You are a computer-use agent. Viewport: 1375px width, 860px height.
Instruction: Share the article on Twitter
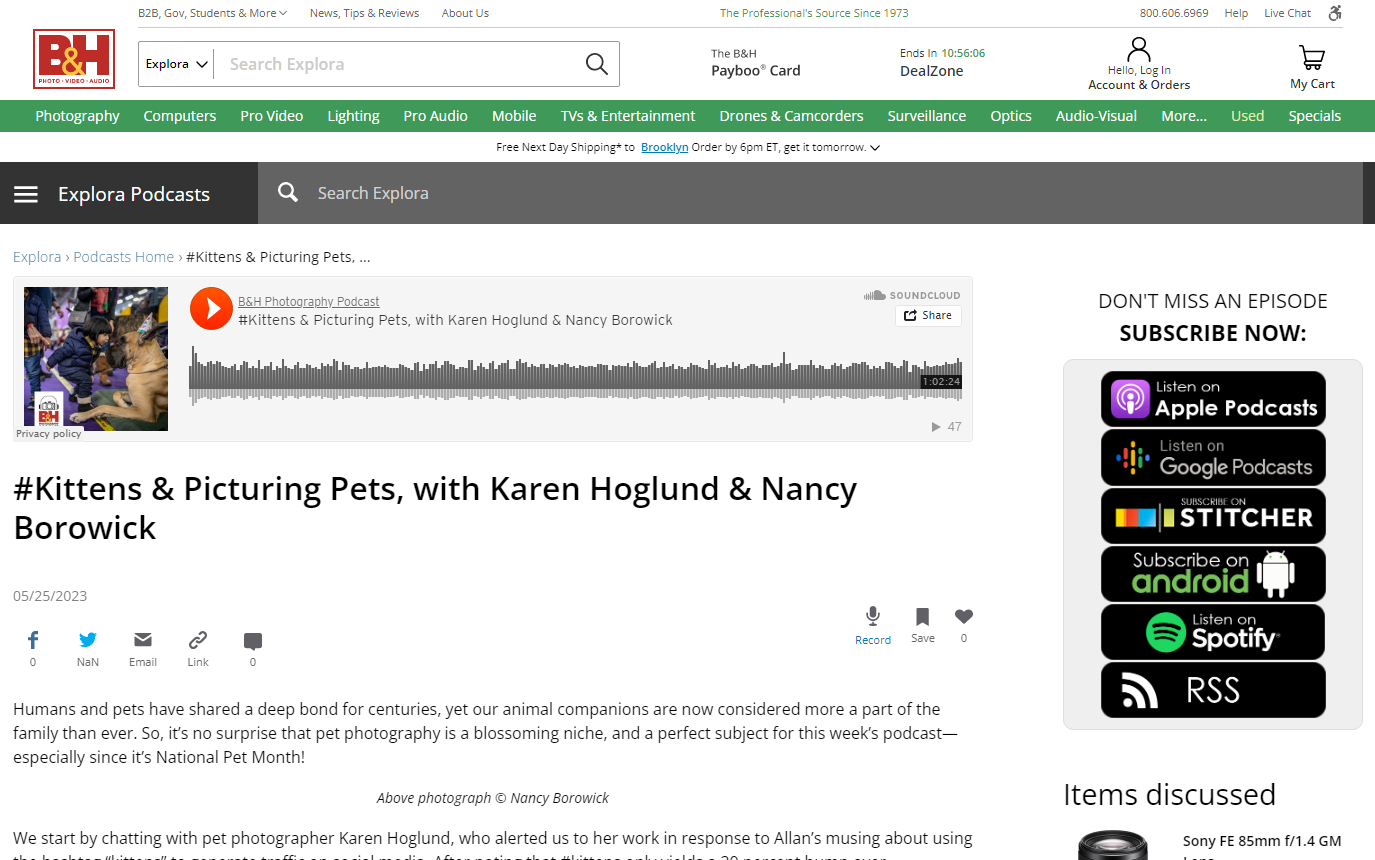[88, 640]
